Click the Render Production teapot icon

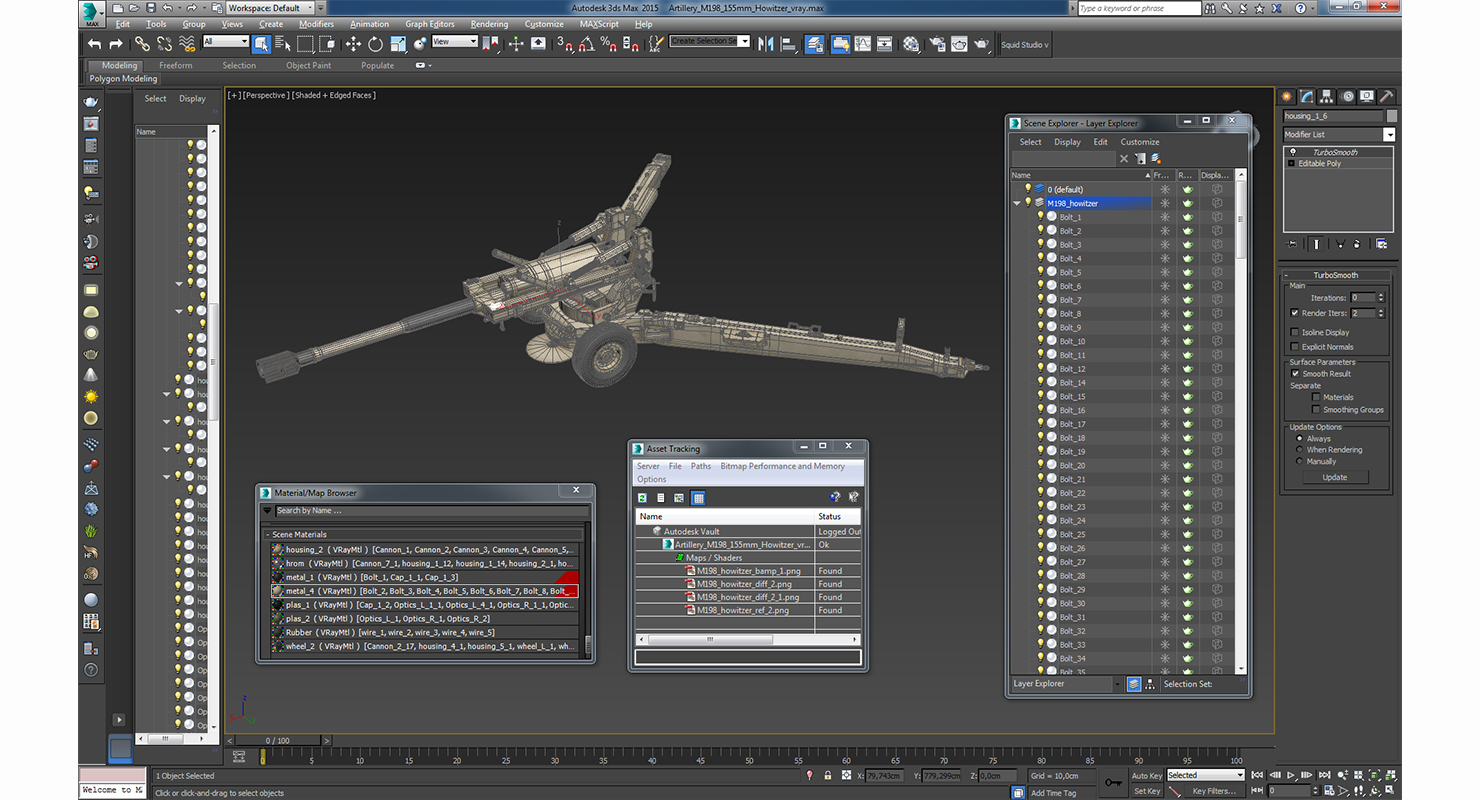[x=982, y=44]
